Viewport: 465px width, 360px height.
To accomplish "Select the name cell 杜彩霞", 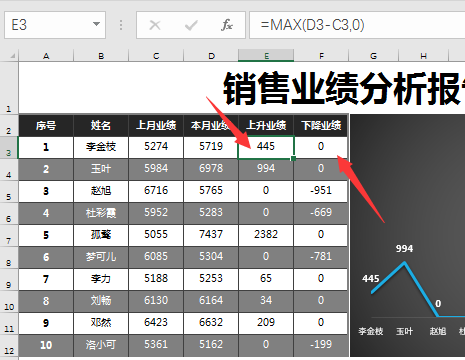I will click(x=101, y=213).
